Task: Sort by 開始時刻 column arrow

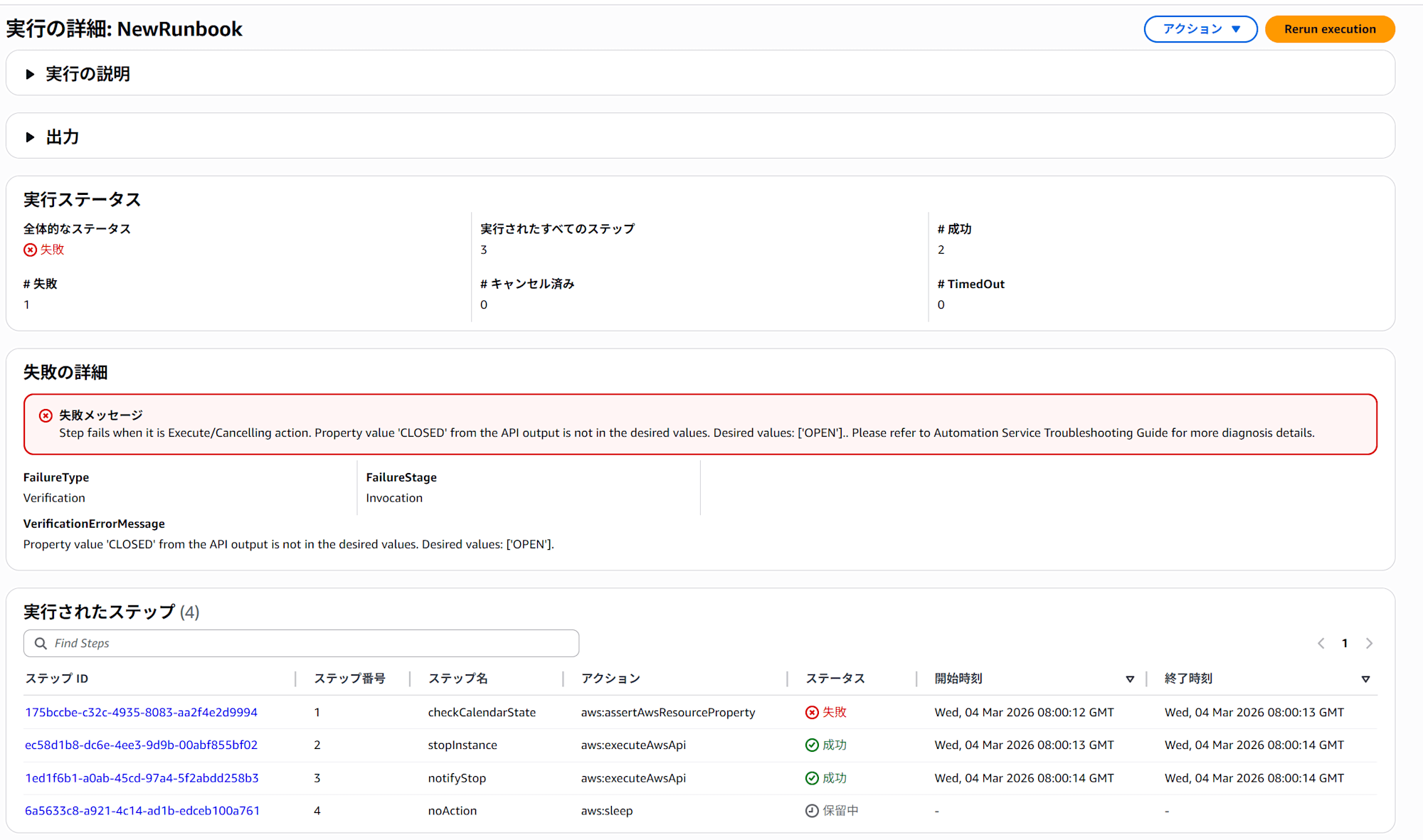Action: click(1130, 679)
